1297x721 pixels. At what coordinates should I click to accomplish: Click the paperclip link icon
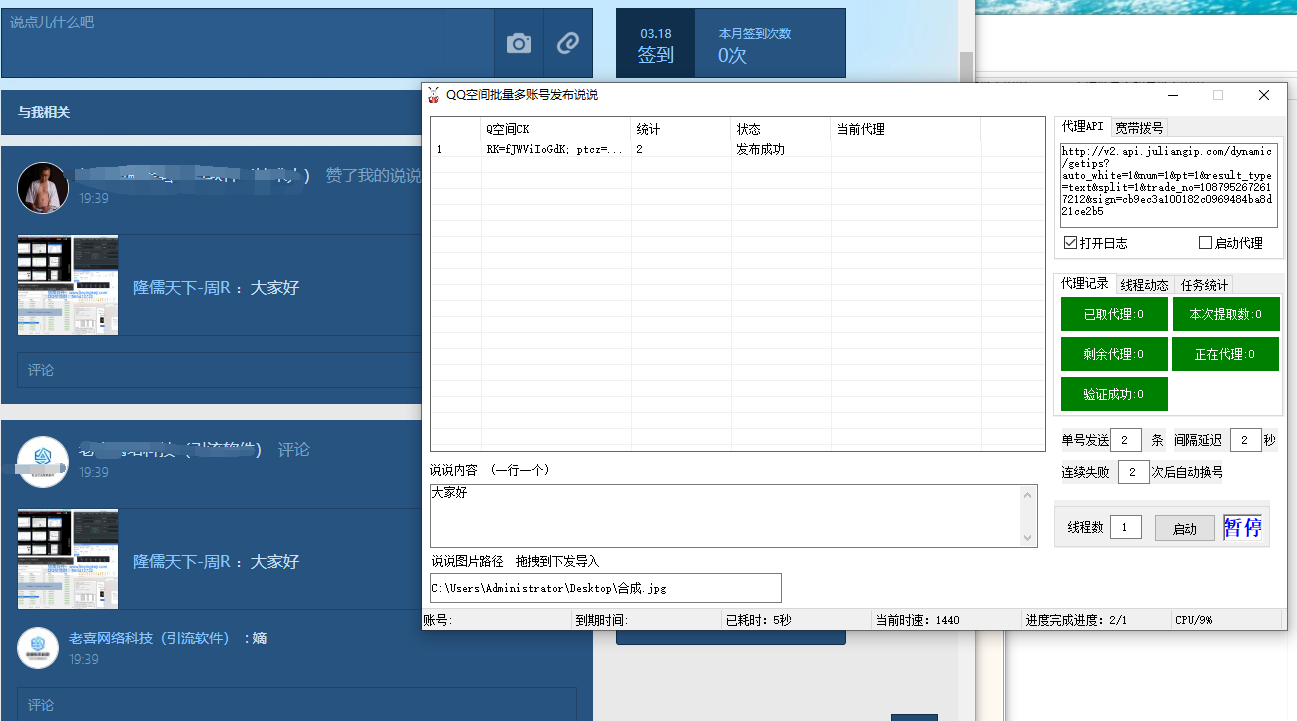[x=568, y=43]
